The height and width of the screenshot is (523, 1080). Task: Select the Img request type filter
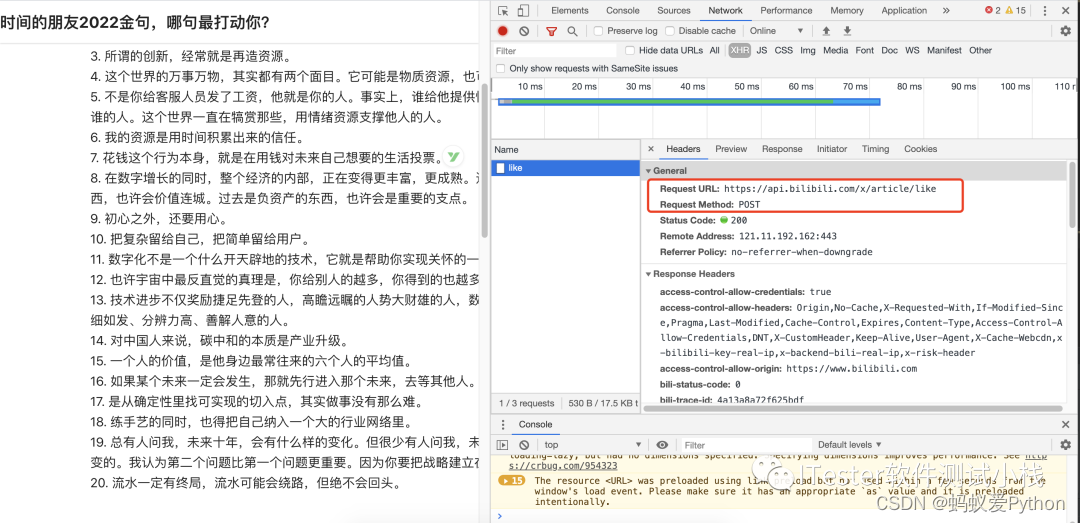pos(807,50)
